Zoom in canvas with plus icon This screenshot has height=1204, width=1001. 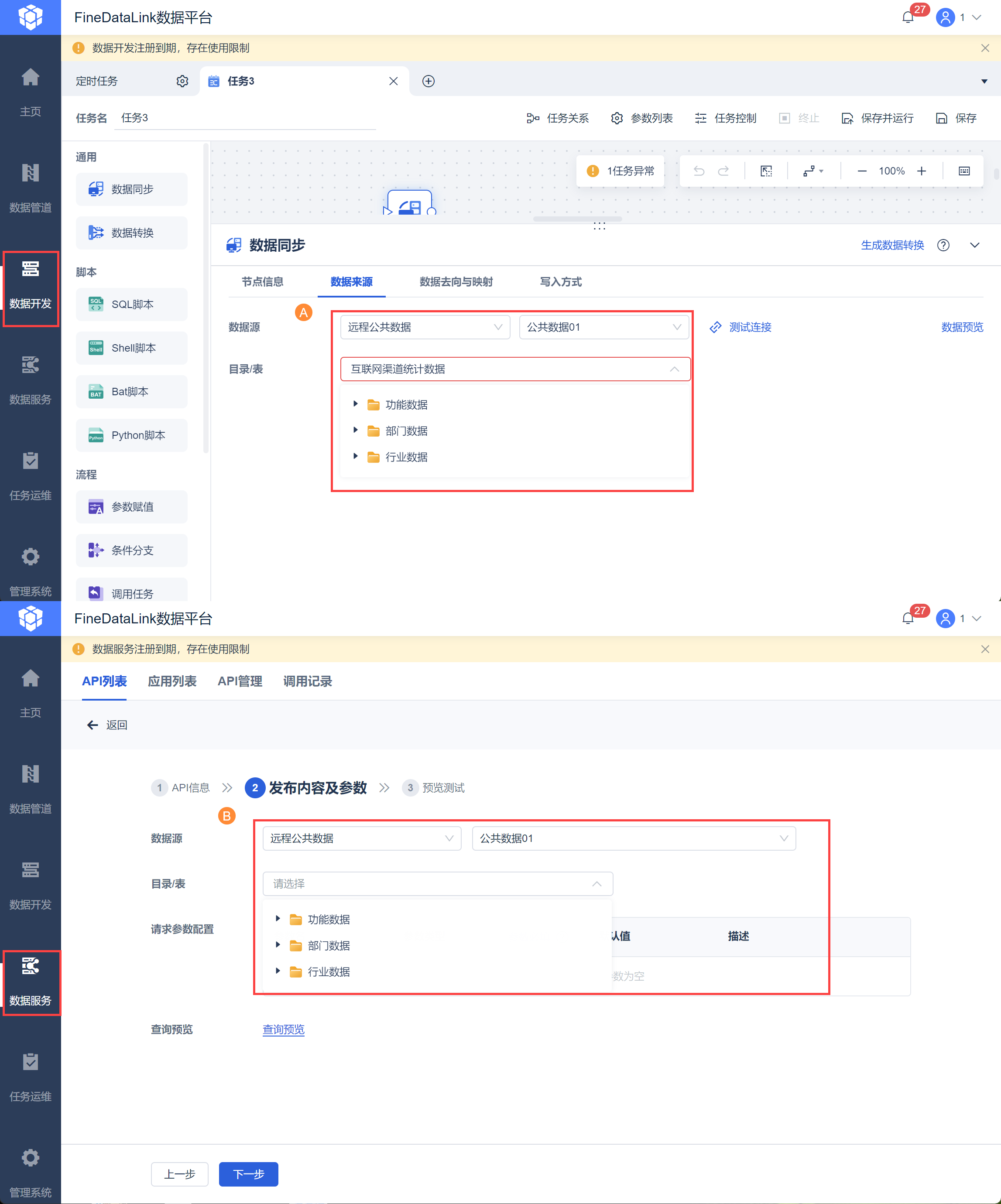(921, 171)
